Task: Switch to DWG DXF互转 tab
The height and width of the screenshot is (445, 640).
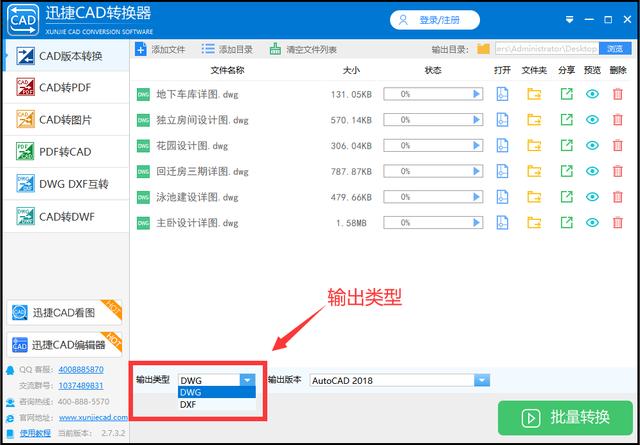Action: coord(66,184)
